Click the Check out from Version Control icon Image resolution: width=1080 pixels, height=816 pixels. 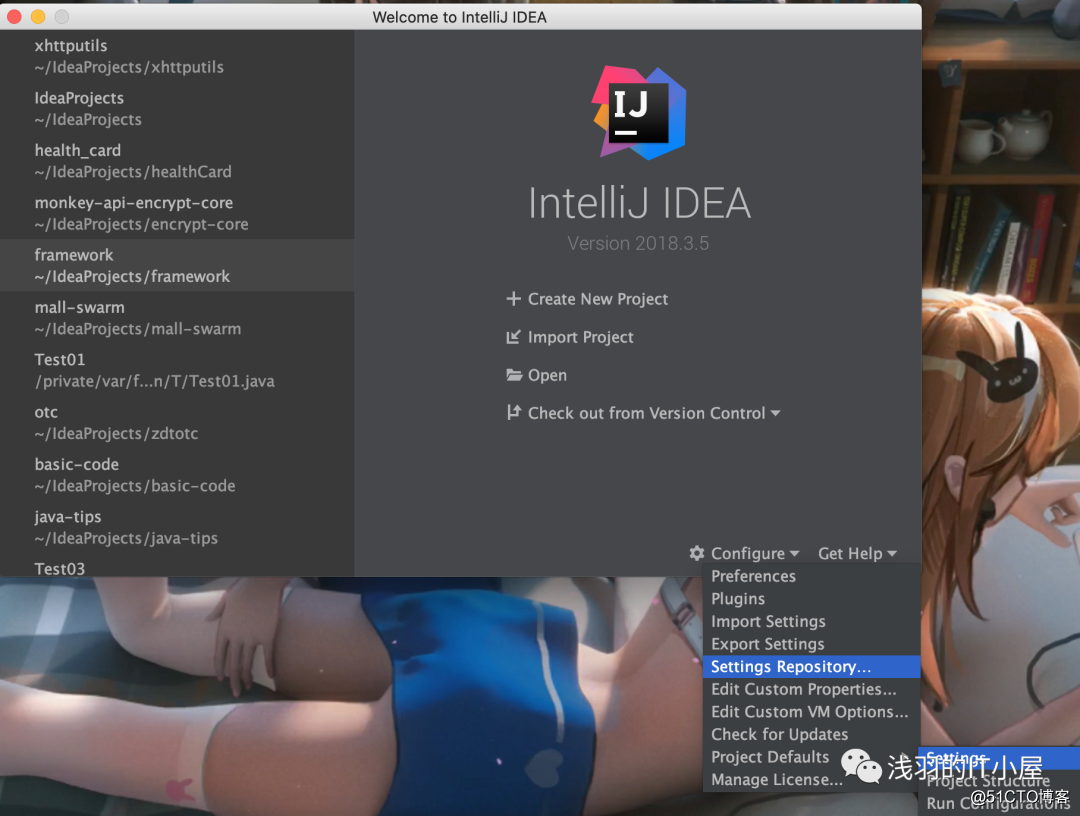513,412
